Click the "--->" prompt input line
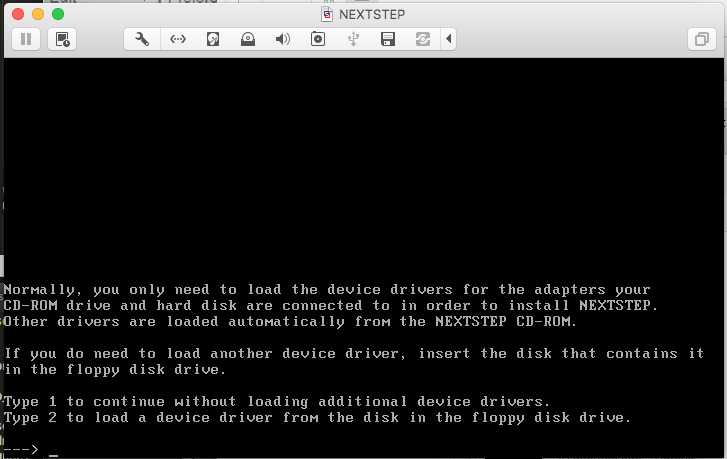 [x=31, y=449]
